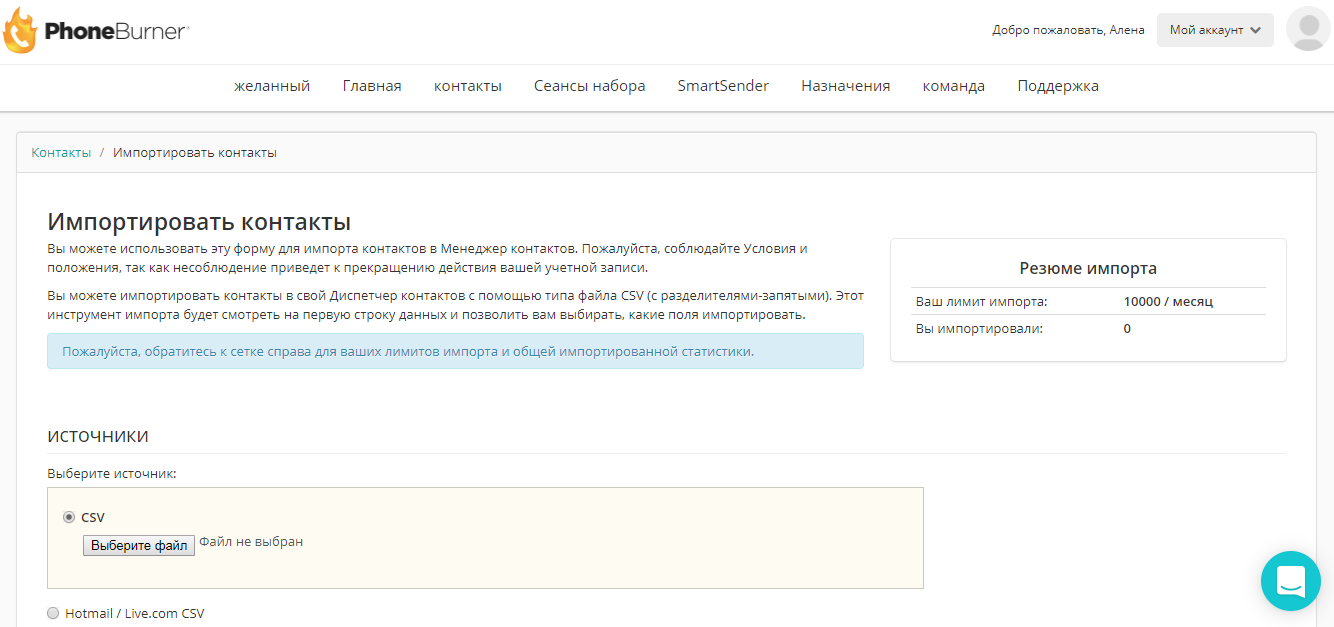Click the Выберите файл button
Screen dimensions: 1334x627
tap(138, 545)
